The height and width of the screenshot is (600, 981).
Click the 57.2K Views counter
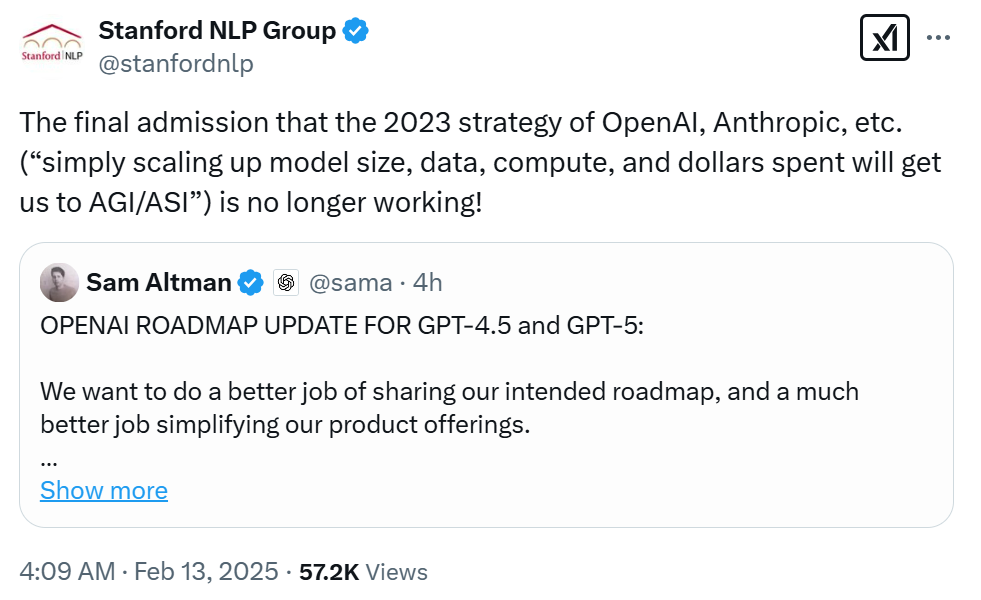pos(363,572)
